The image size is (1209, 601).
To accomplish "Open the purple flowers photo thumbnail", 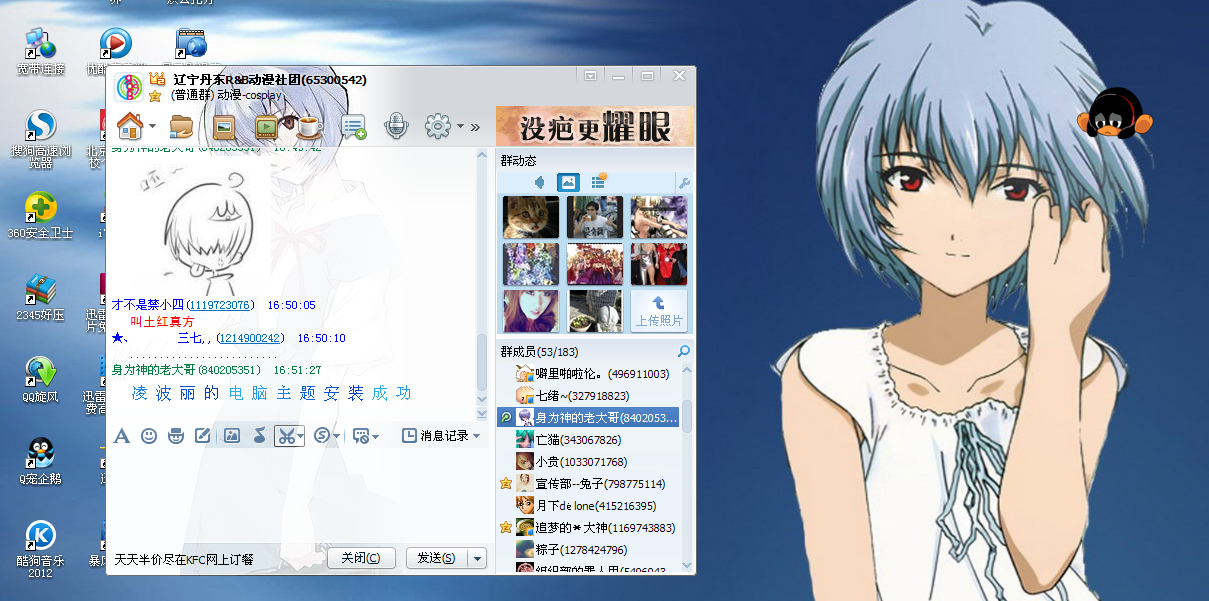I will [x=531, y=264].
